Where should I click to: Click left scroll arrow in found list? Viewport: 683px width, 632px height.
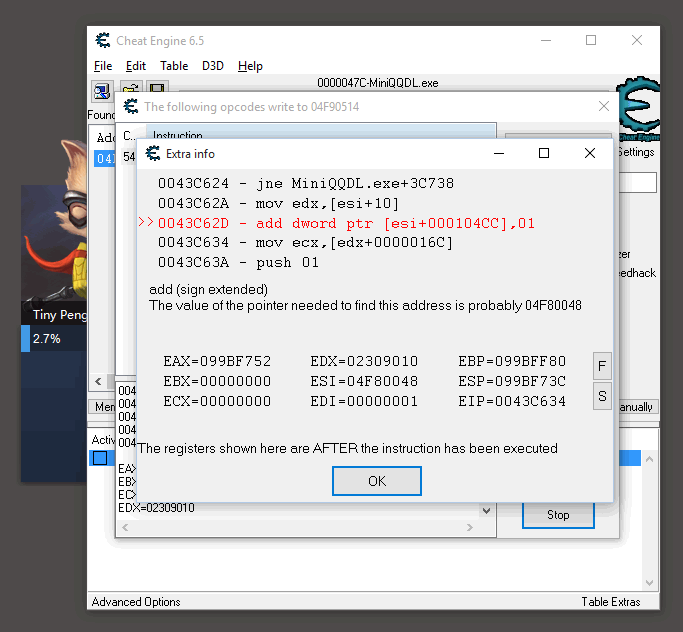click(x=98, y=382)
